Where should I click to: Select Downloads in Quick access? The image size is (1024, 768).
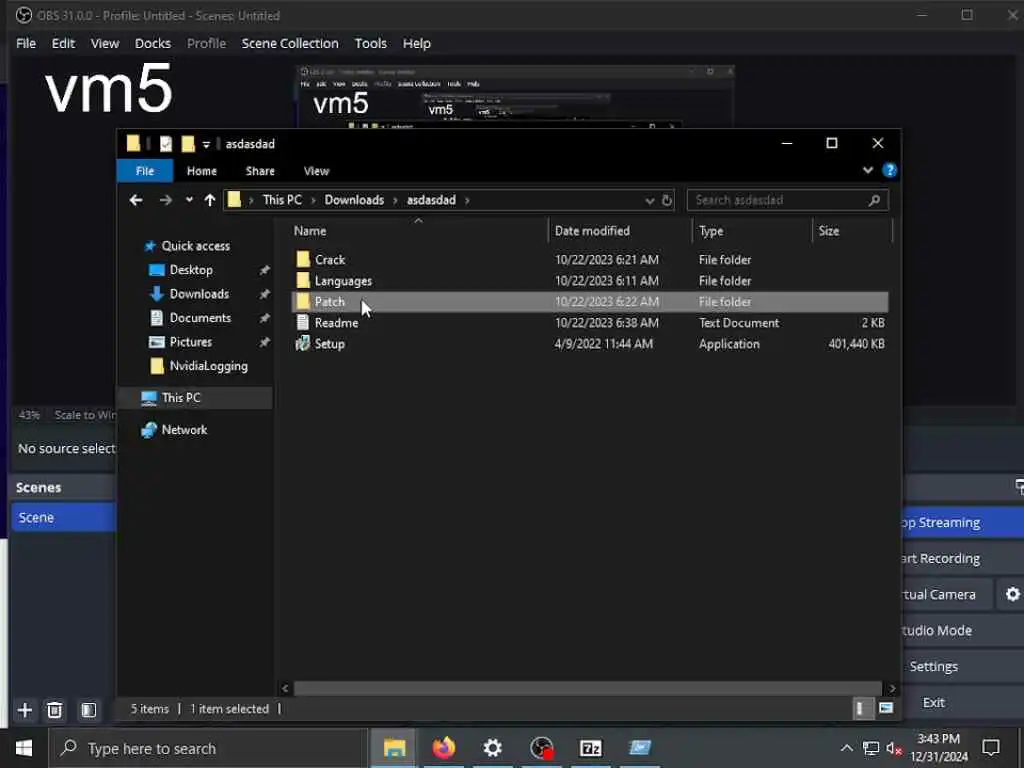199,294
